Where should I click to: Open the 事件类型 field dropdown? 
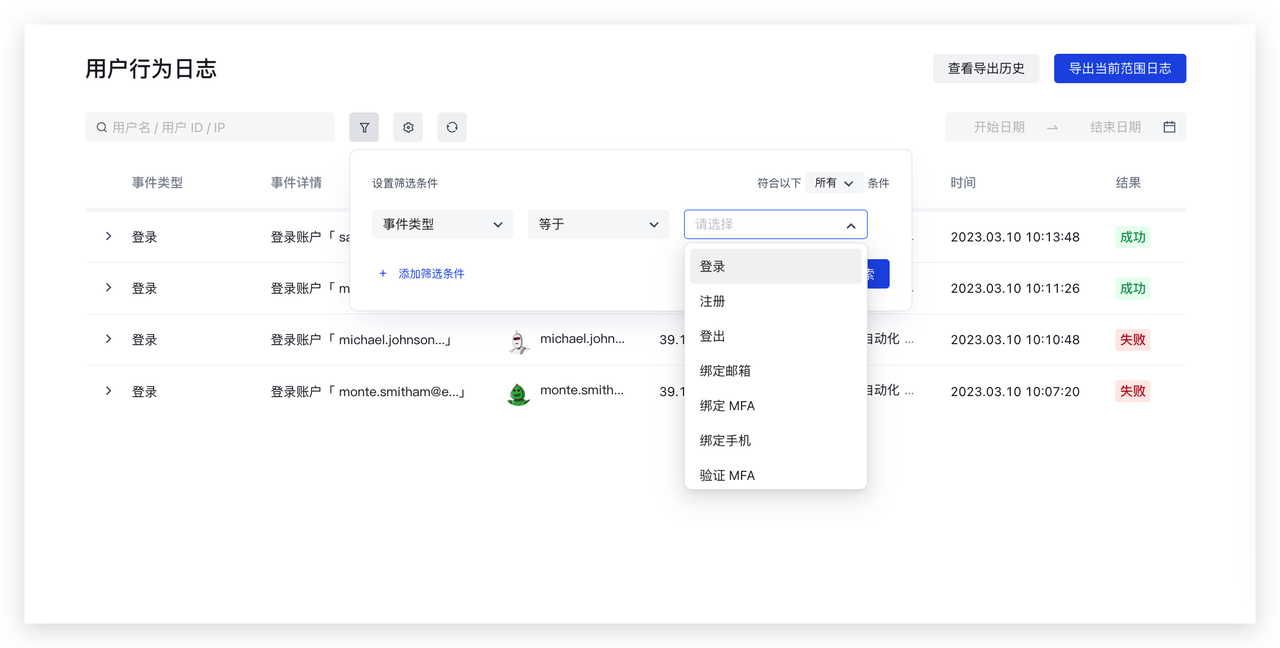point(442,224)
